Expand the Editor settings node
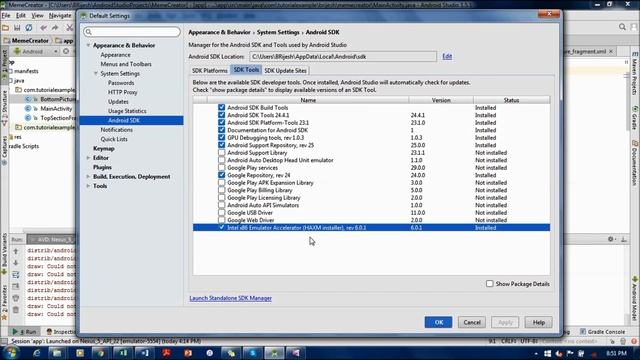 pos(88,158)
